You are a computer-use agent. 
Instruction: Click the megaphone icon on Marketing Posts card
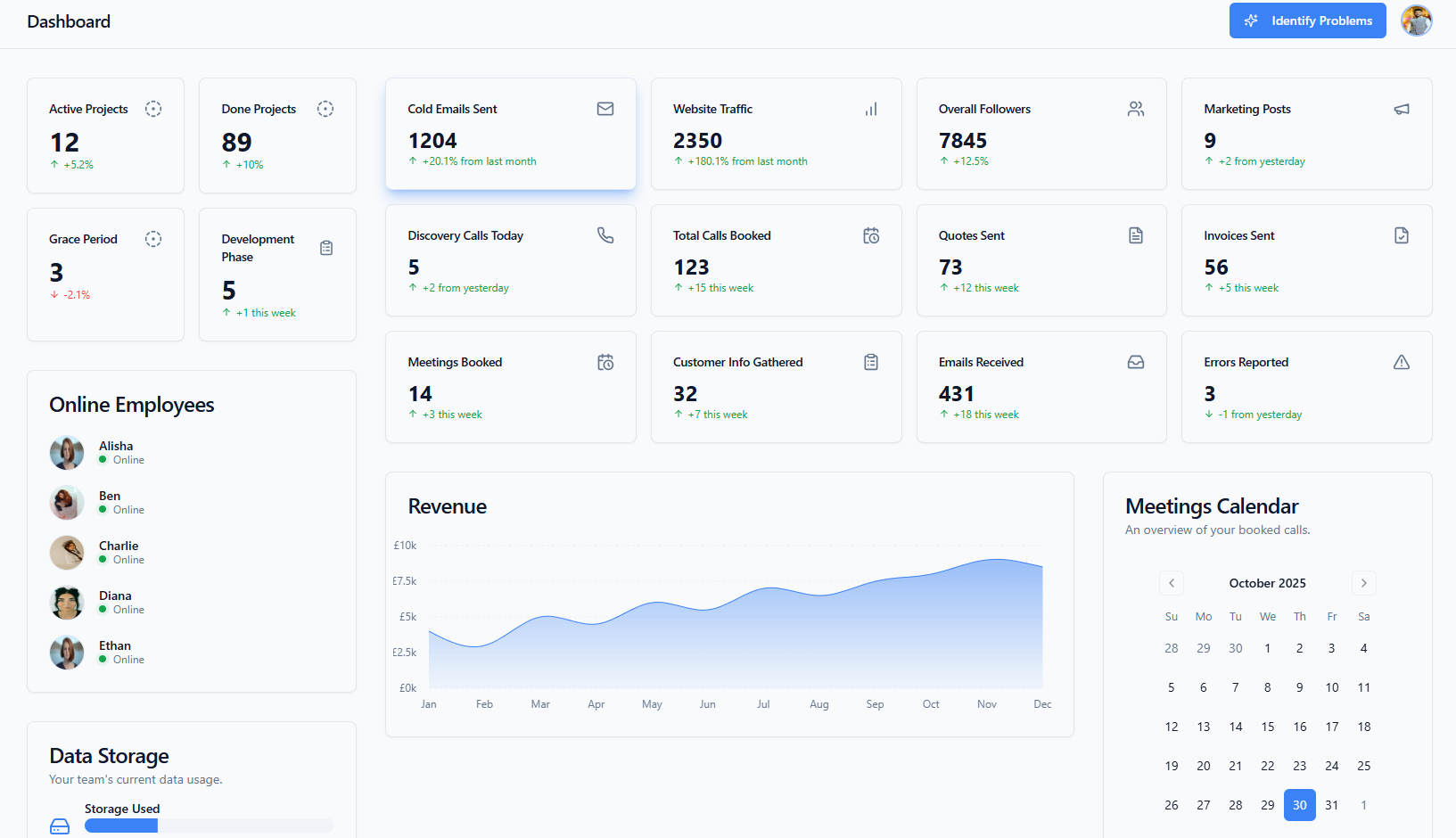[x=1402, y=109]
